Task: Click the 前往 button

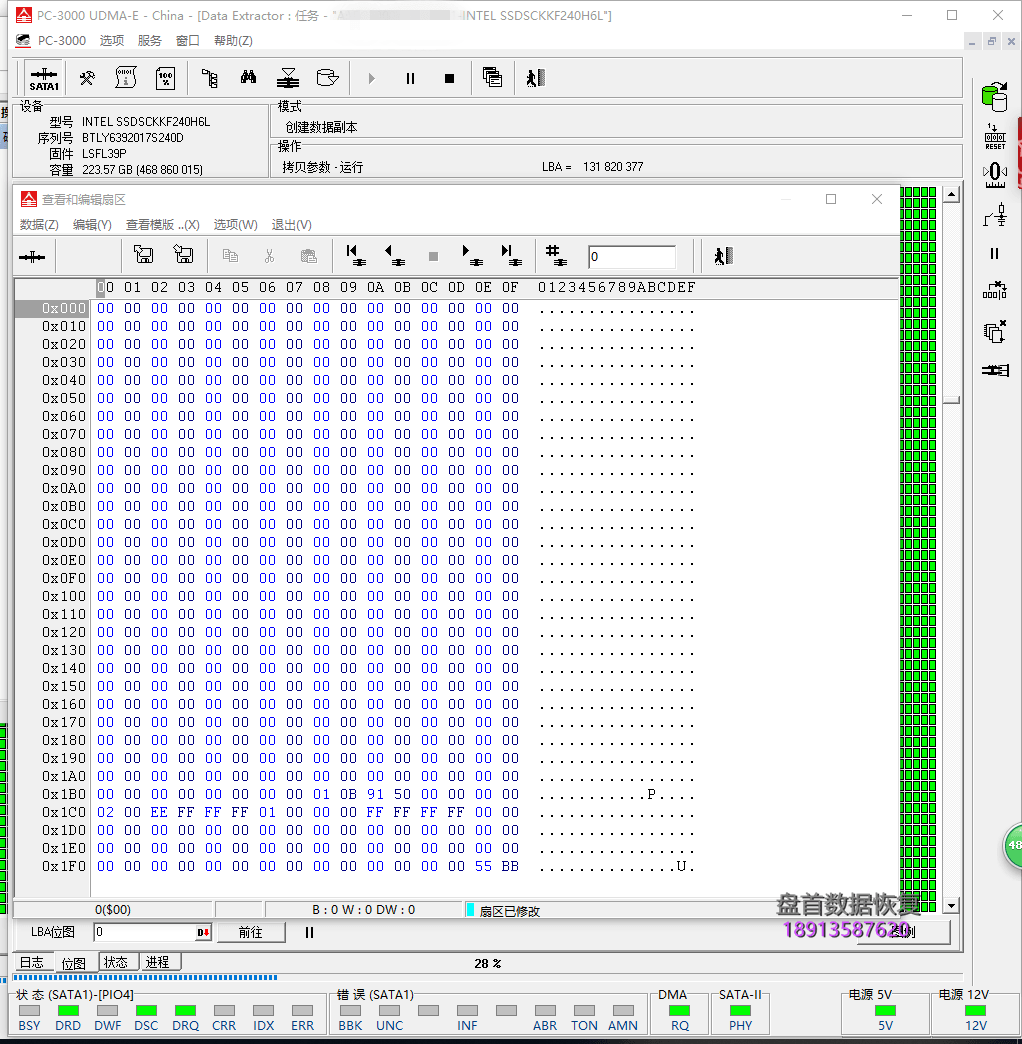Action: 251,932
